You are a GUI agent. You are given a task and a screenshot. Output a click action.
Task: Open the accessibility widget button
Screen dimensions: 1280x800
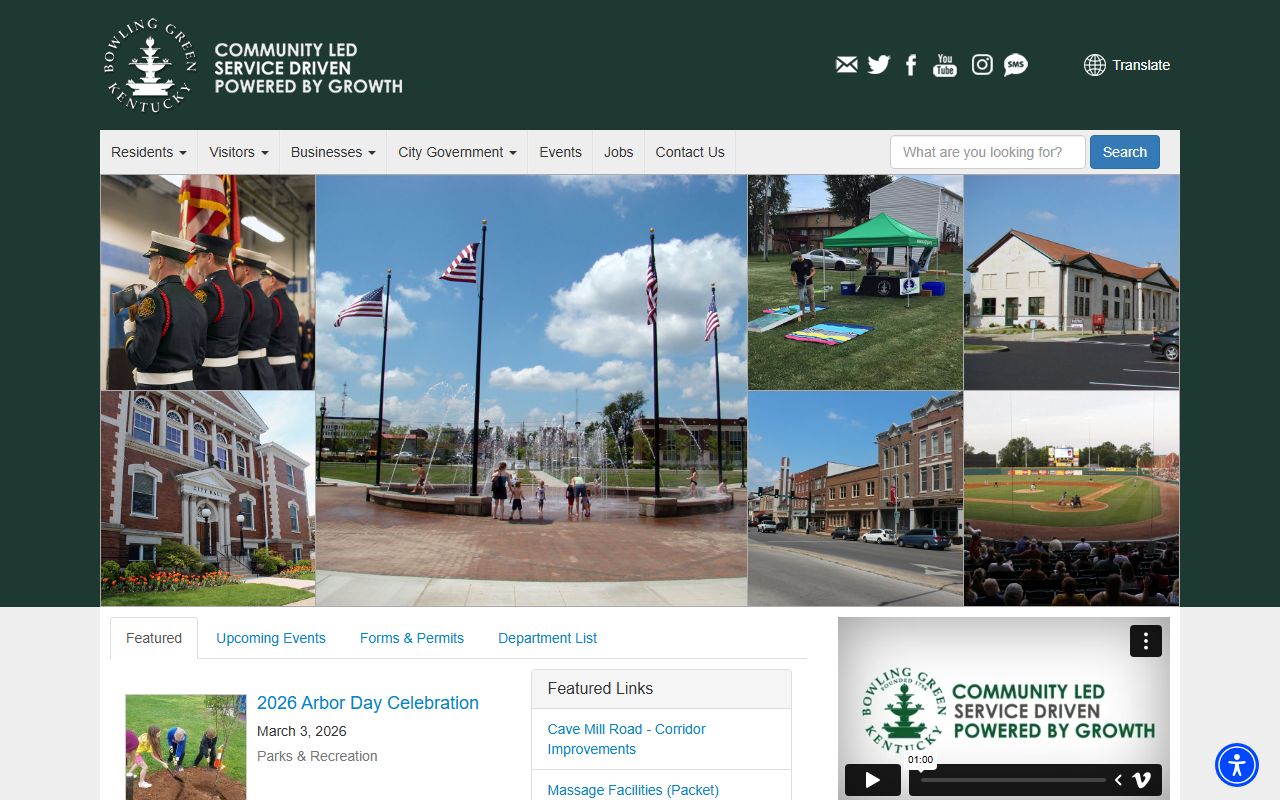(x=1237, y=765)
